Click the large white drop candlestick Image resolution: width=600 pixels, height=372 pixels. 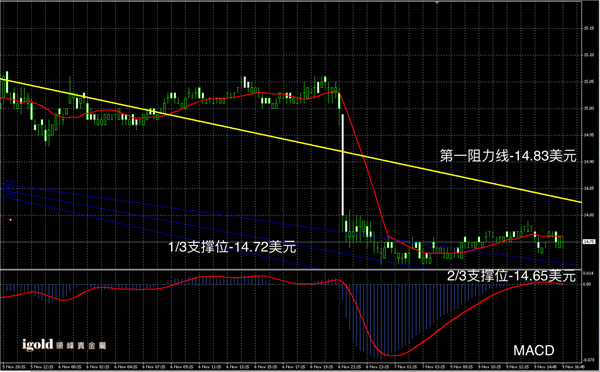point(342,165)
